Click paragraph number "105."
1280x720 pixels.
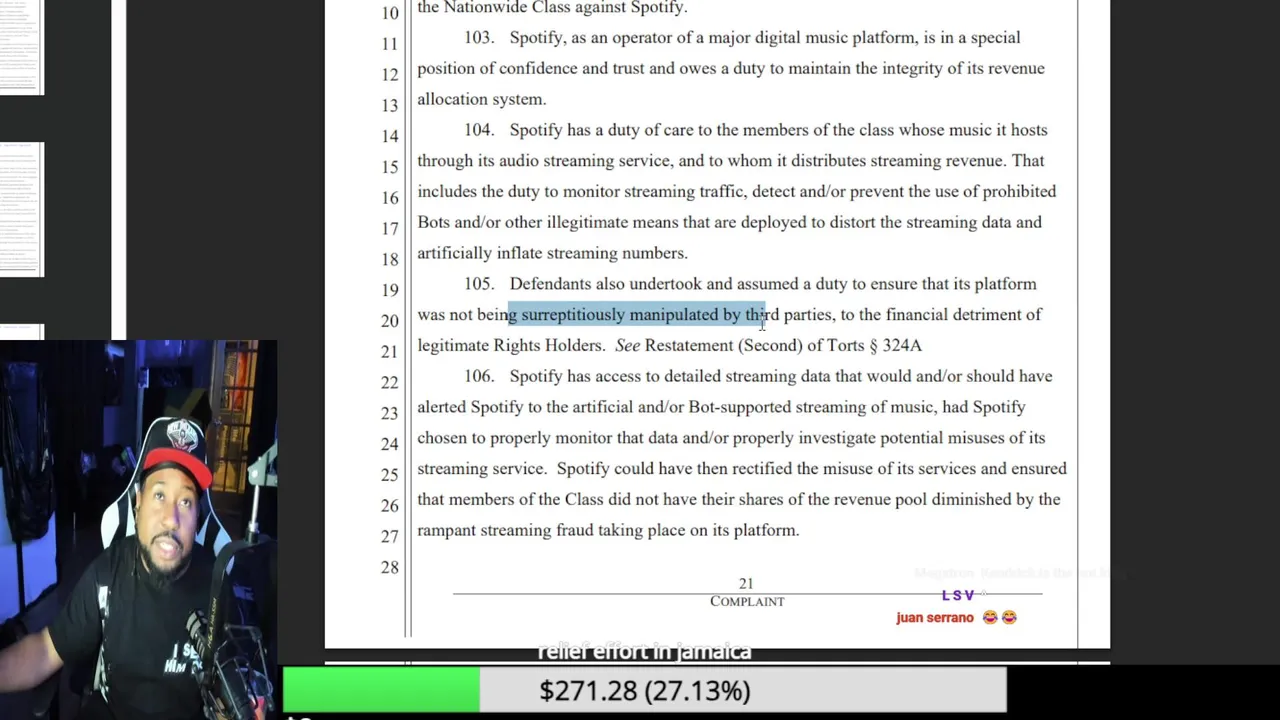point(479,284)
